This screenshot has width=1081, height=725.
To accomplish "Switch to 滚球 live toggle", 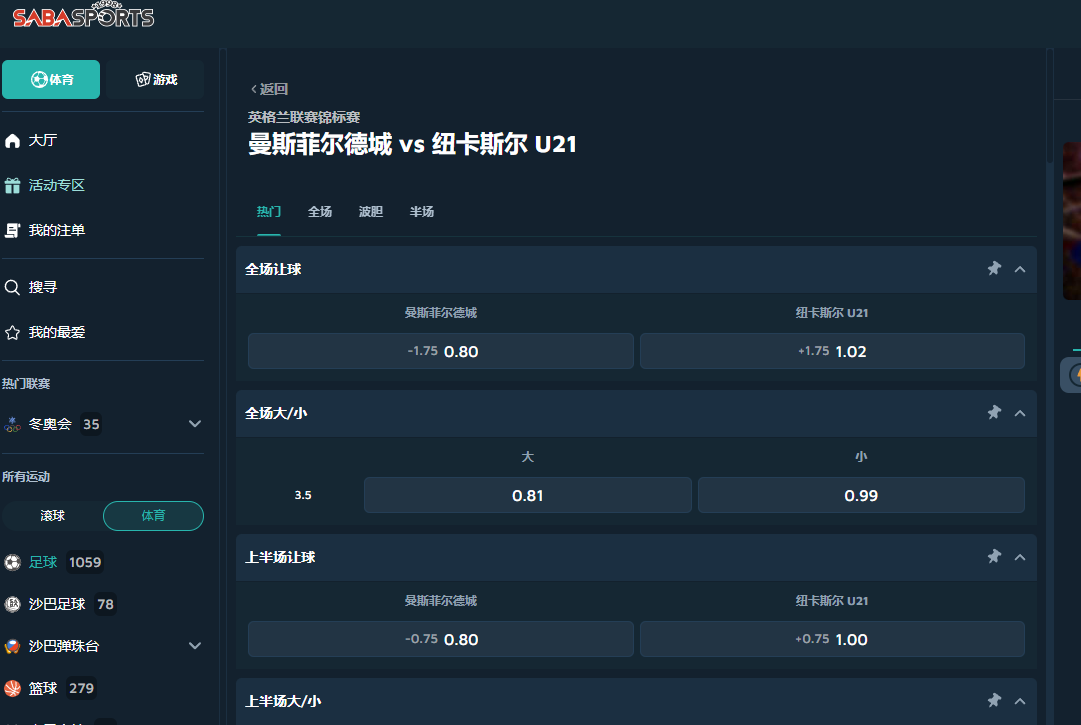I will (x=53, y=516).
